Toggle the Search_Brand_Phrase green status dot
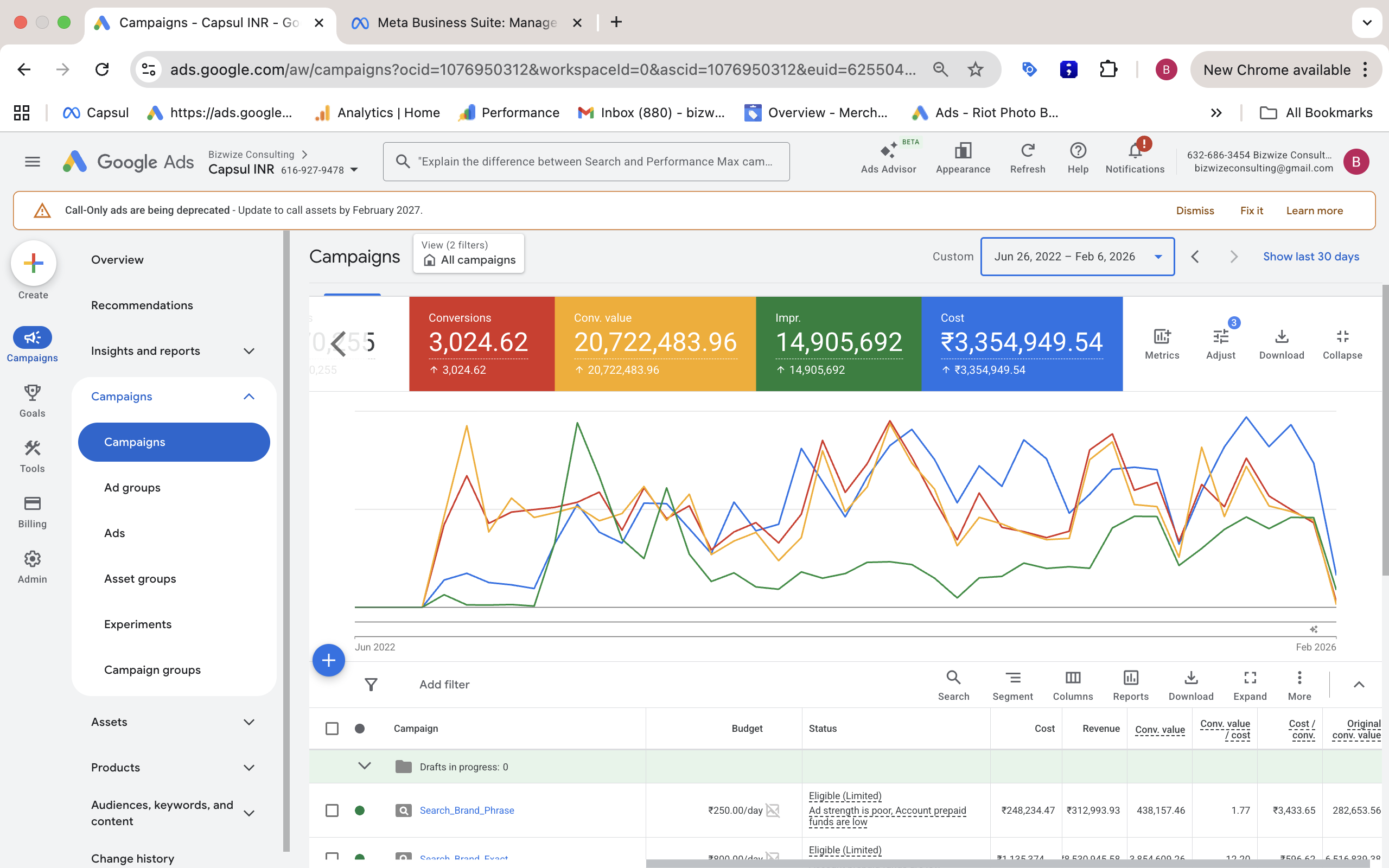Viewport: 1389px width, 868px height. (x=360, y=810)
